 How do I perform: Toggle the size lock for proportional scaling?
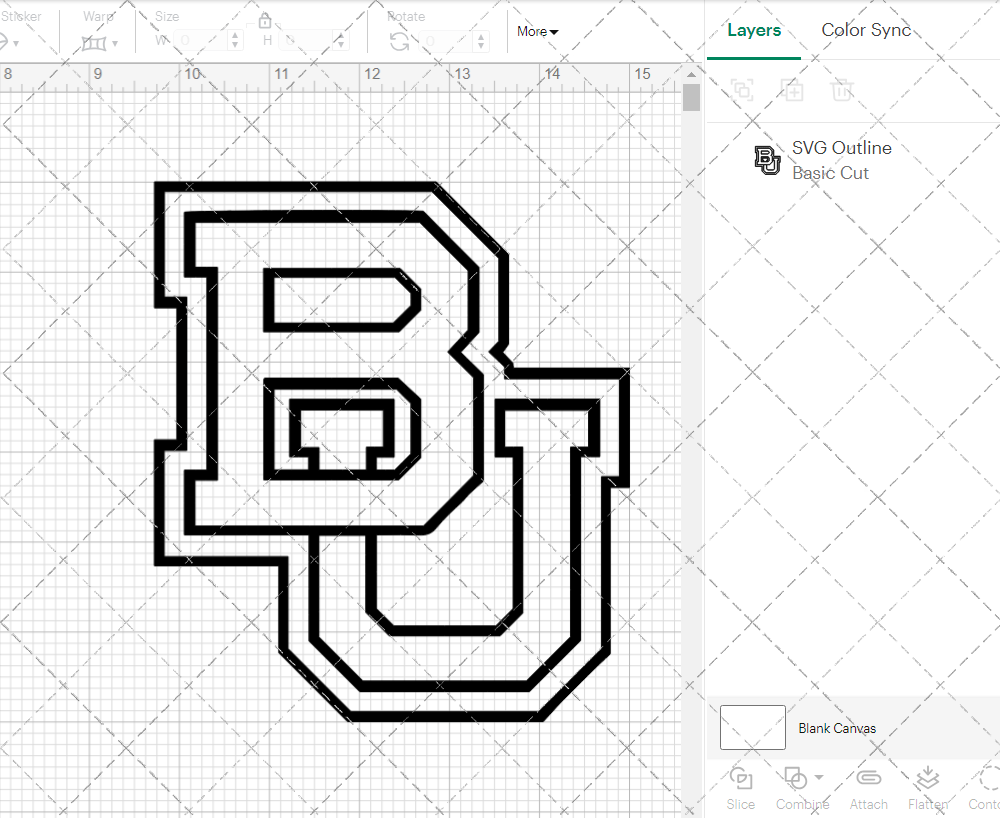click(x=265, y=20)
